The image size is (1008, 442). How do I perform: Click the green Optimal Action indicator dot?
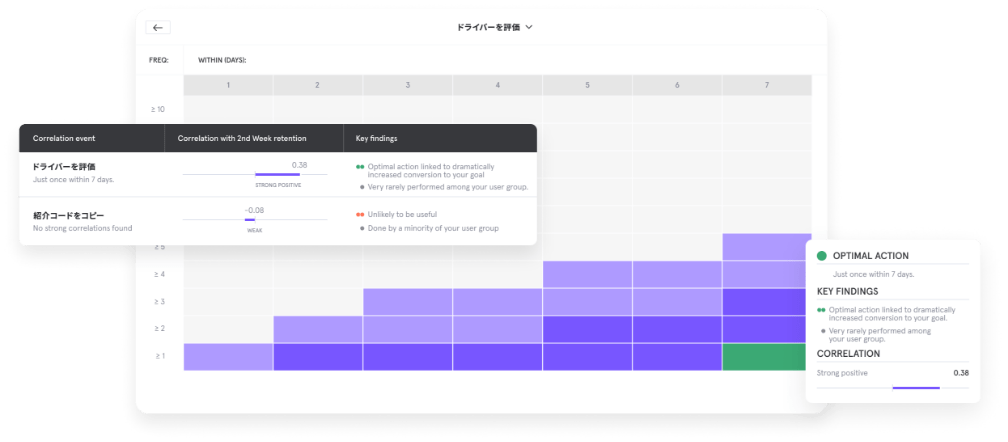(822, 256)
